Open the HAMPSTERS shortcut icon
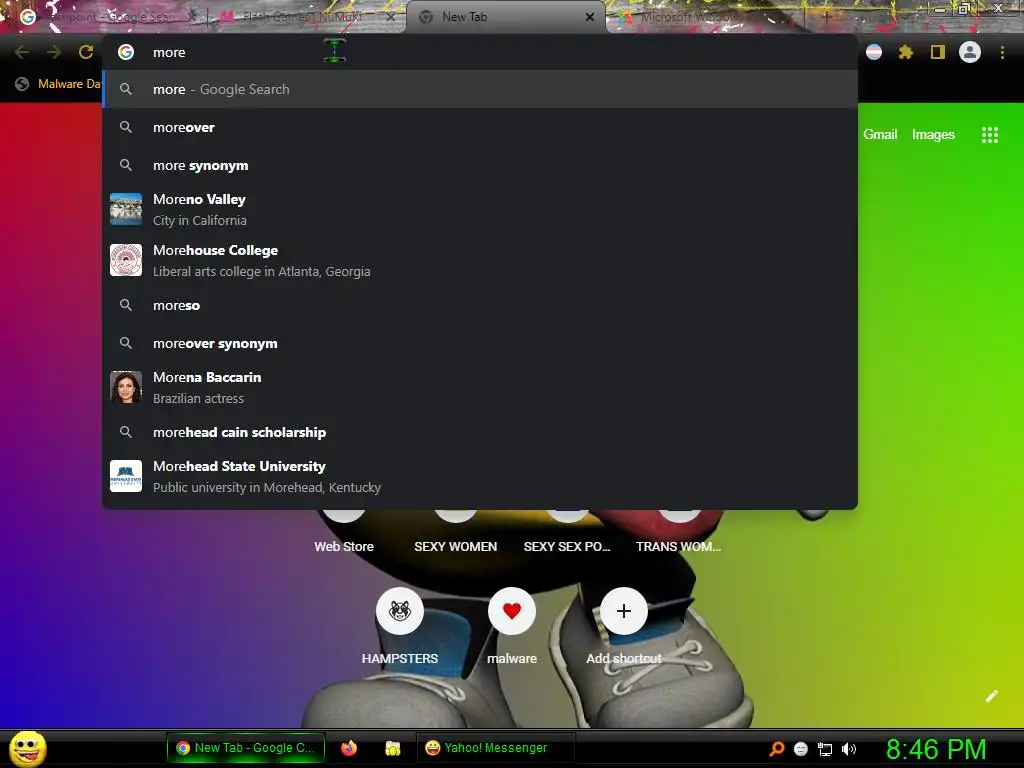 point(400,611)
